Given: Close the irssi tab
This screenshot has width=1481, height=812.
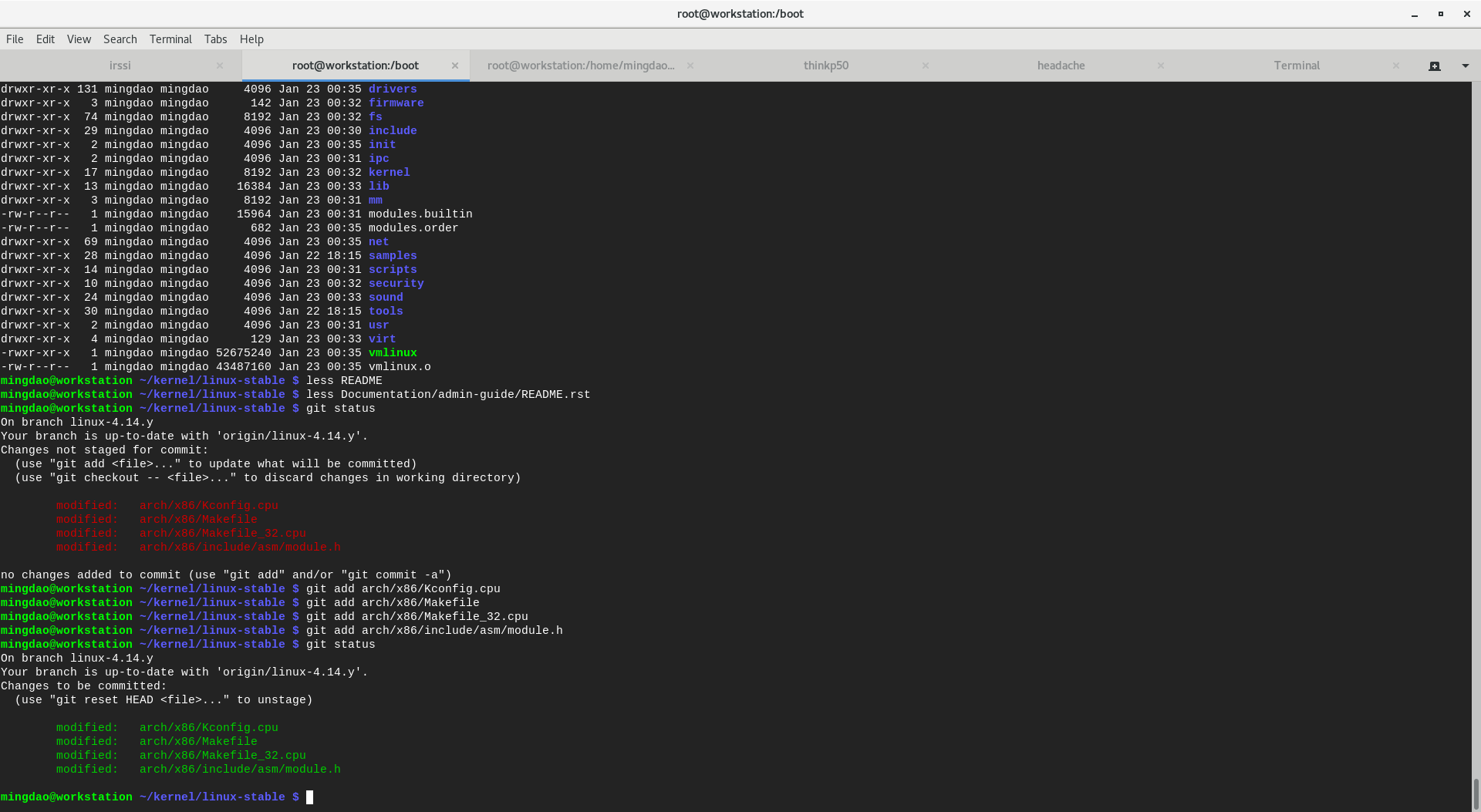Looking at the screenshot, I should click(220, 66).
